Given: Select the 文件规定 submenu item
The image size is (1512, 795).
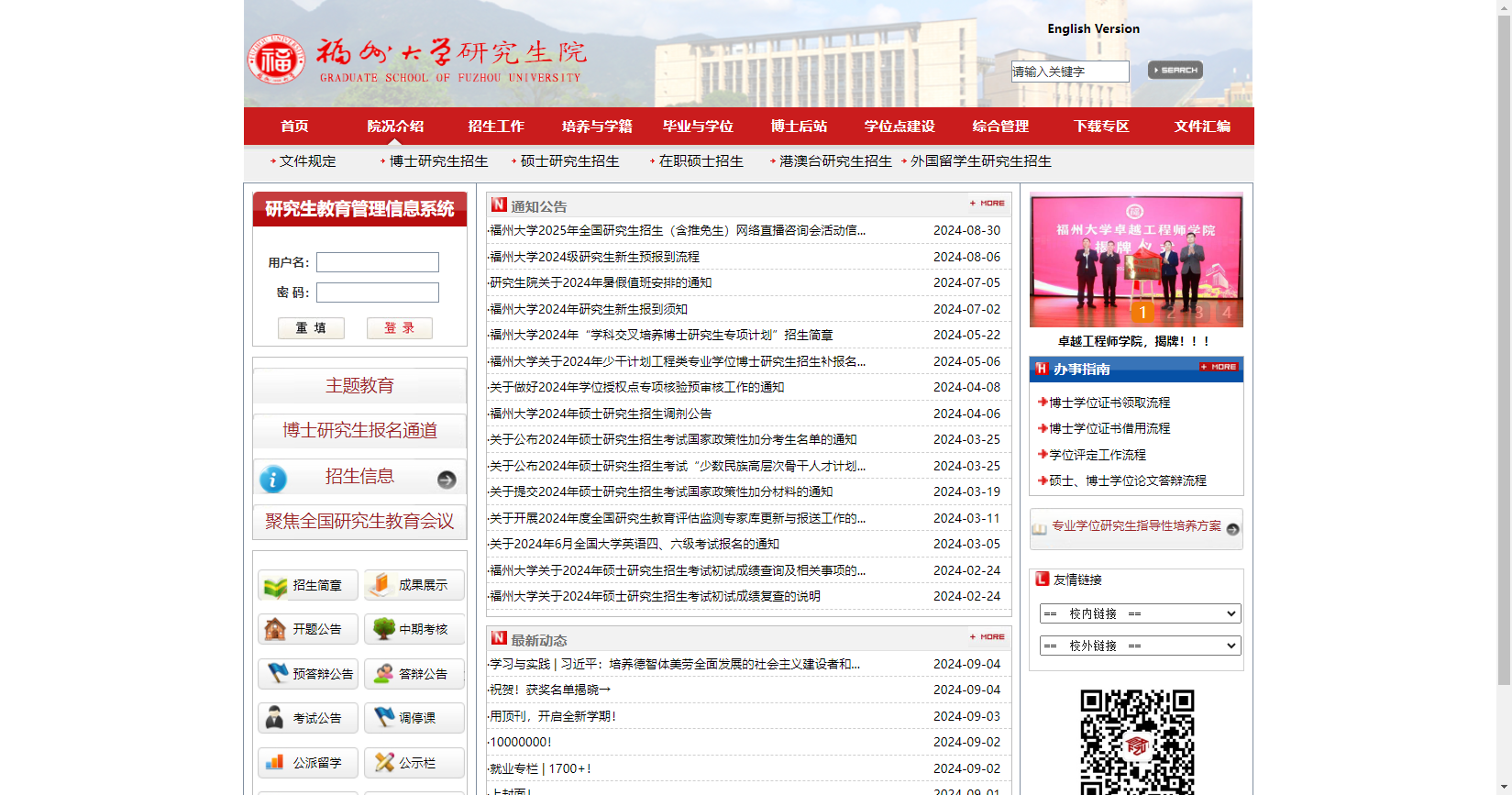Looking at the screenshot, I should [307, 161].
